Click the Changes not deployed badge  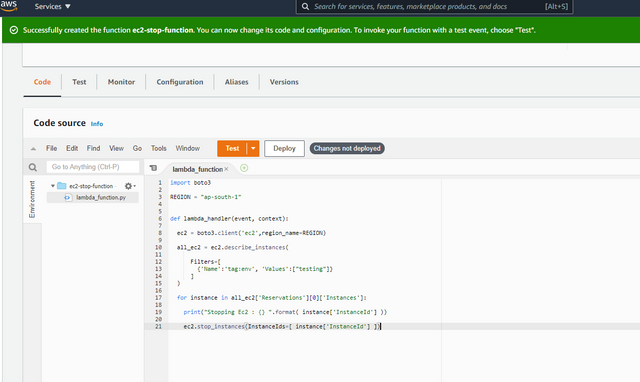pos(347,149)
